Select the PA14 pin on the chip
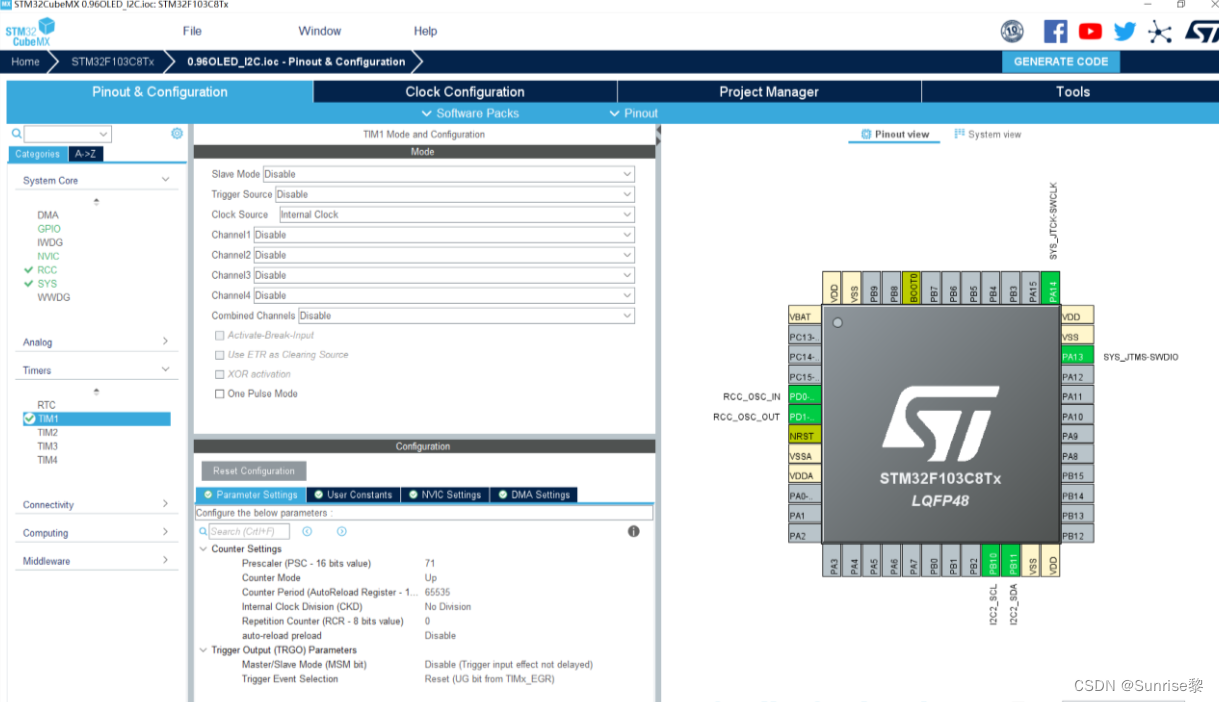This screenshot has width=1219, height=702. point(1051,288)
